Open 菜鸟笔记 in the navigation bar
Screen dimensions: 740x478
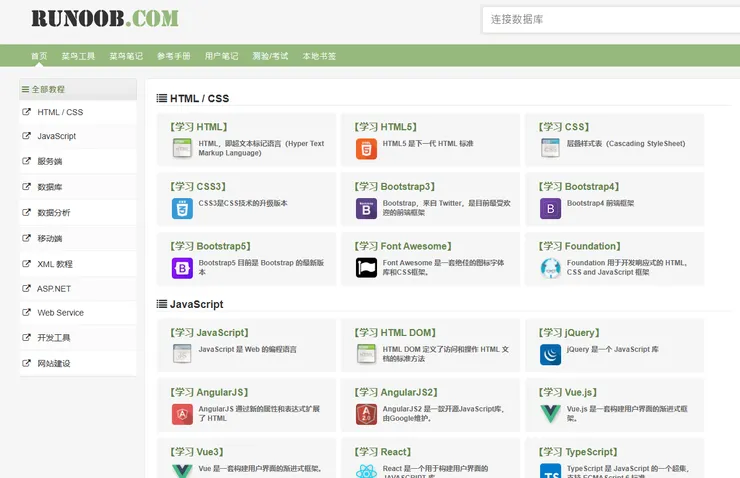coord(126,56)
